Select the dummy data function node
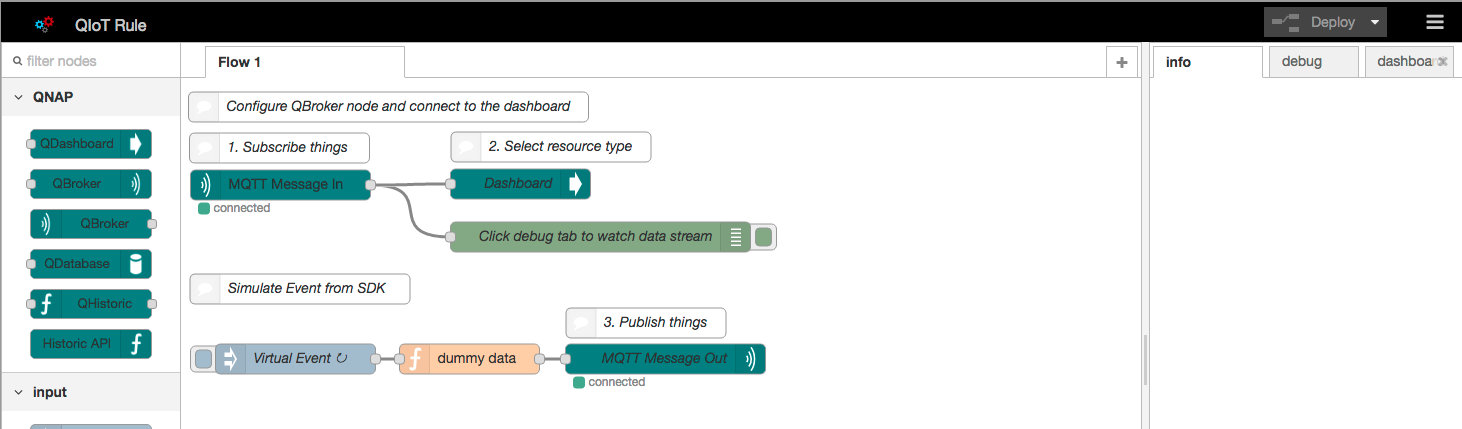This screenshot has width=1462, height=429. tap(469, 359)
